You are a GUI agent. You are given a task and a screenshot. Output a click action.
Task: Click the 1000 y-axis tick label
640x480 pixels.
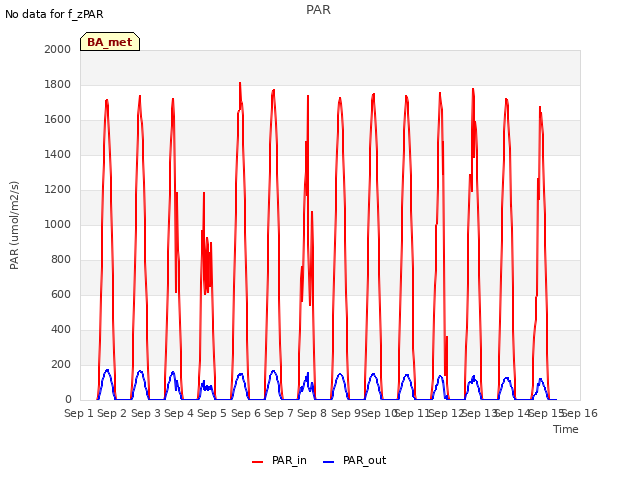(x=58, y=224)
